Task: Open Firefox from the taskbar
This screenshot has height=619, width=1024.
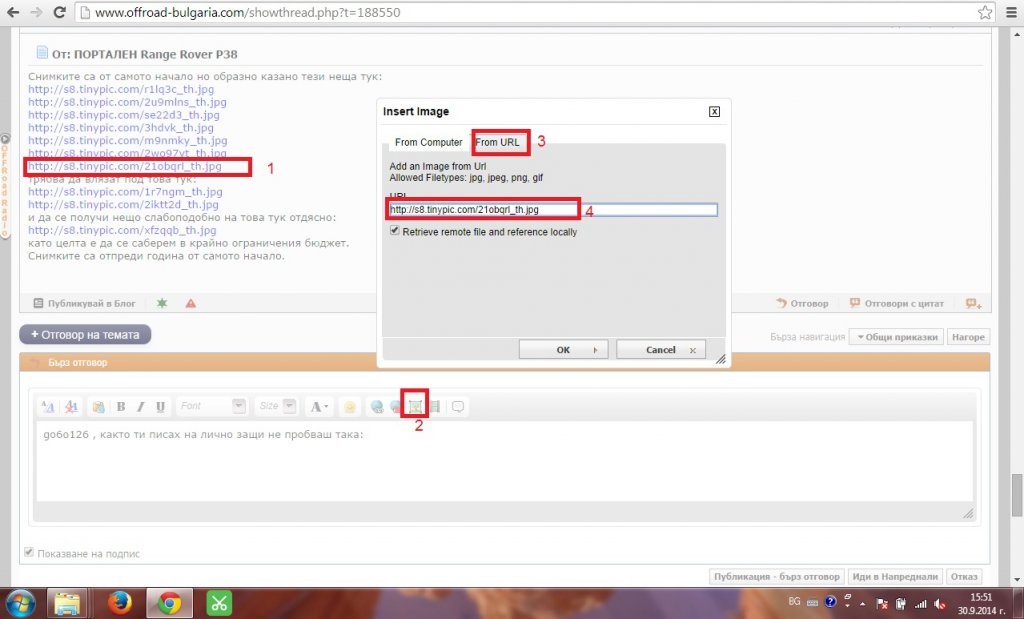Action: click(119, 603)
